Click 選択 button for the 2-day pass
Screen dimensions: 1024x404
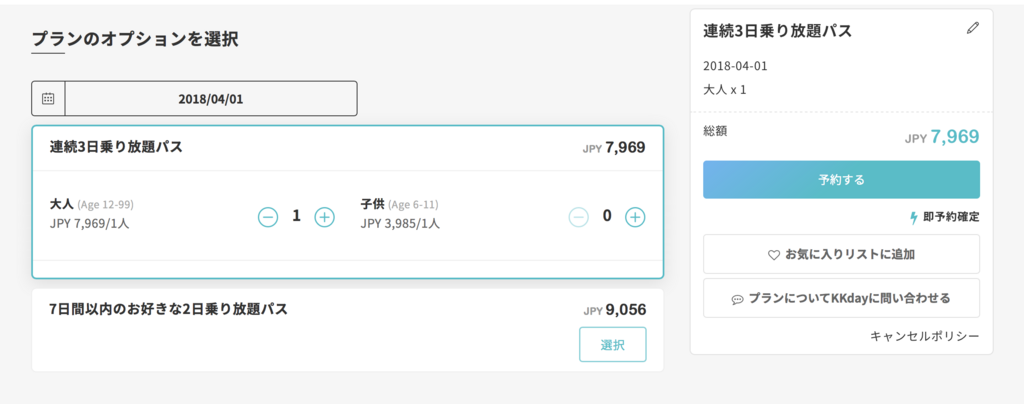[613, 345]
